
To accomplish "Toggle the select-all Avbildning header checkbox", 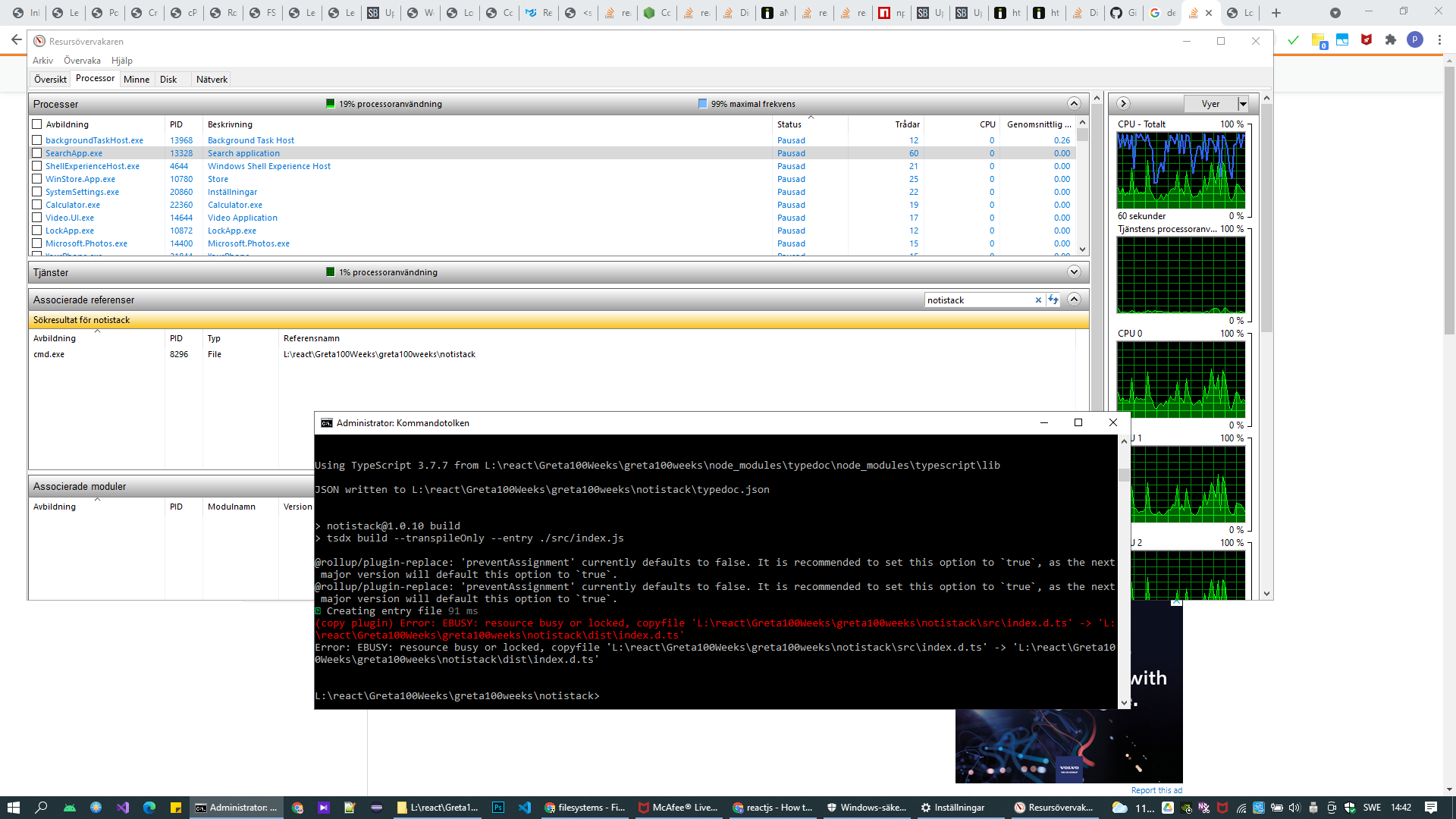I will [36, 124].
